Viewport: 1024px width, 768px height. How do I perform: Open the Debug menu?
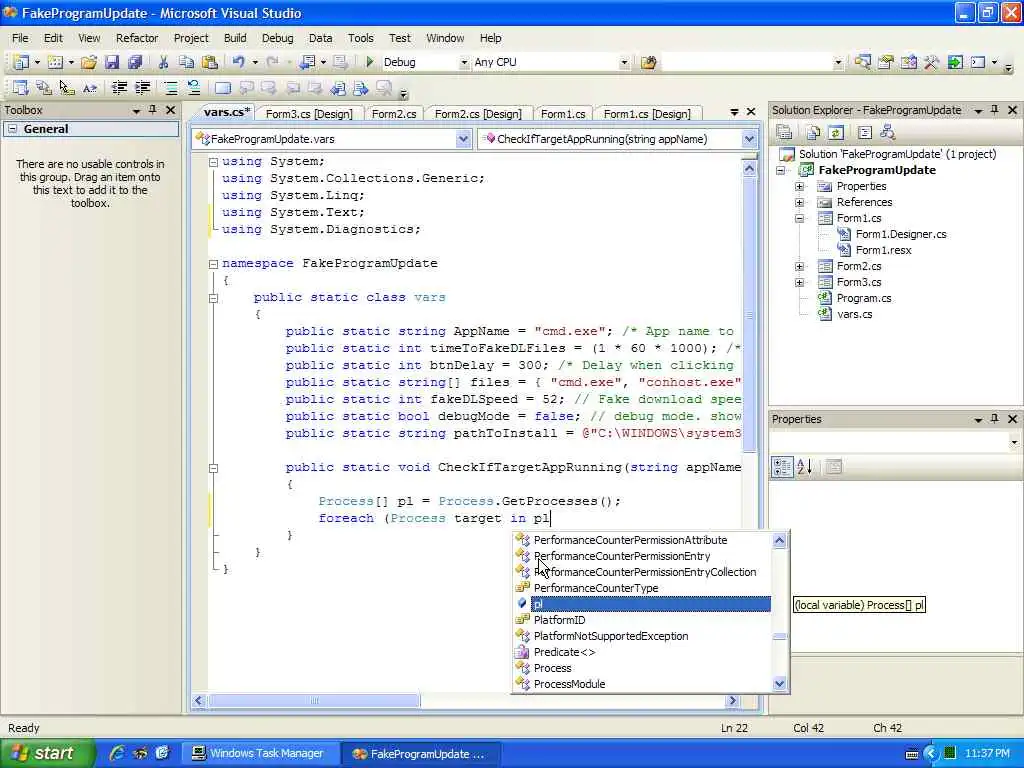coord(278,38)
